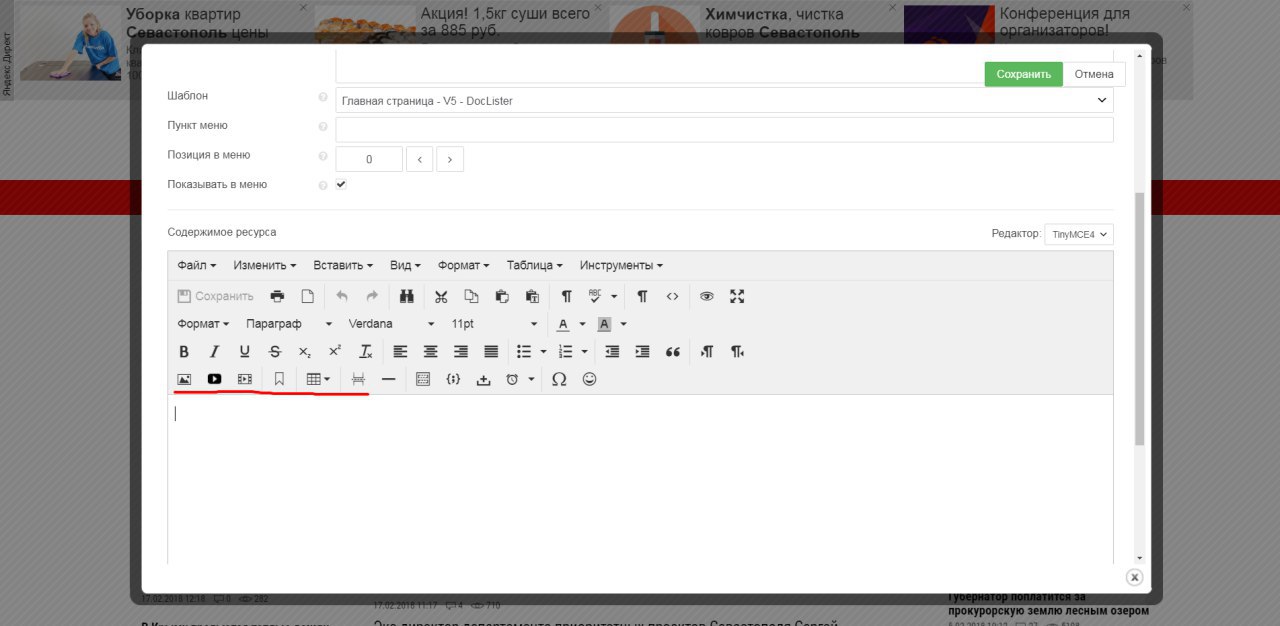The width and height of the screenshot is (1280, 626).
Task: Click the Increase indent icon
Action: (x=642, y=351)
